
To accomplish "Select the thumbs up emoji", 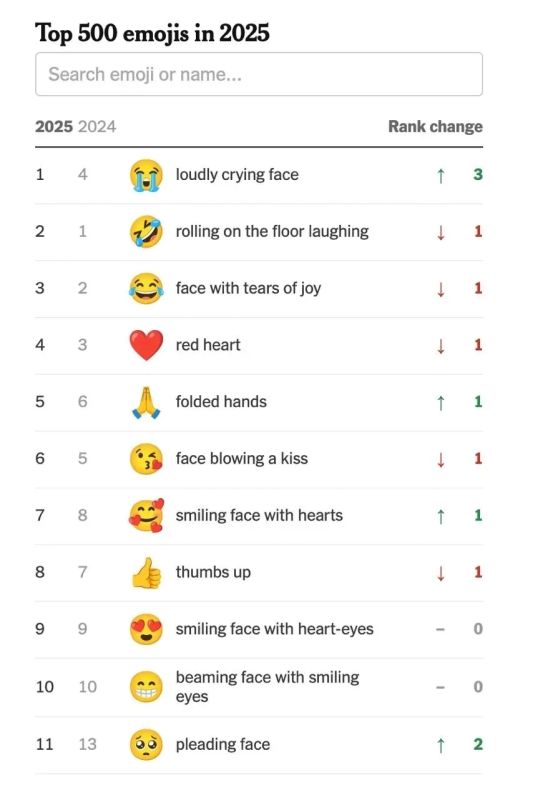I will pos(146,572).
